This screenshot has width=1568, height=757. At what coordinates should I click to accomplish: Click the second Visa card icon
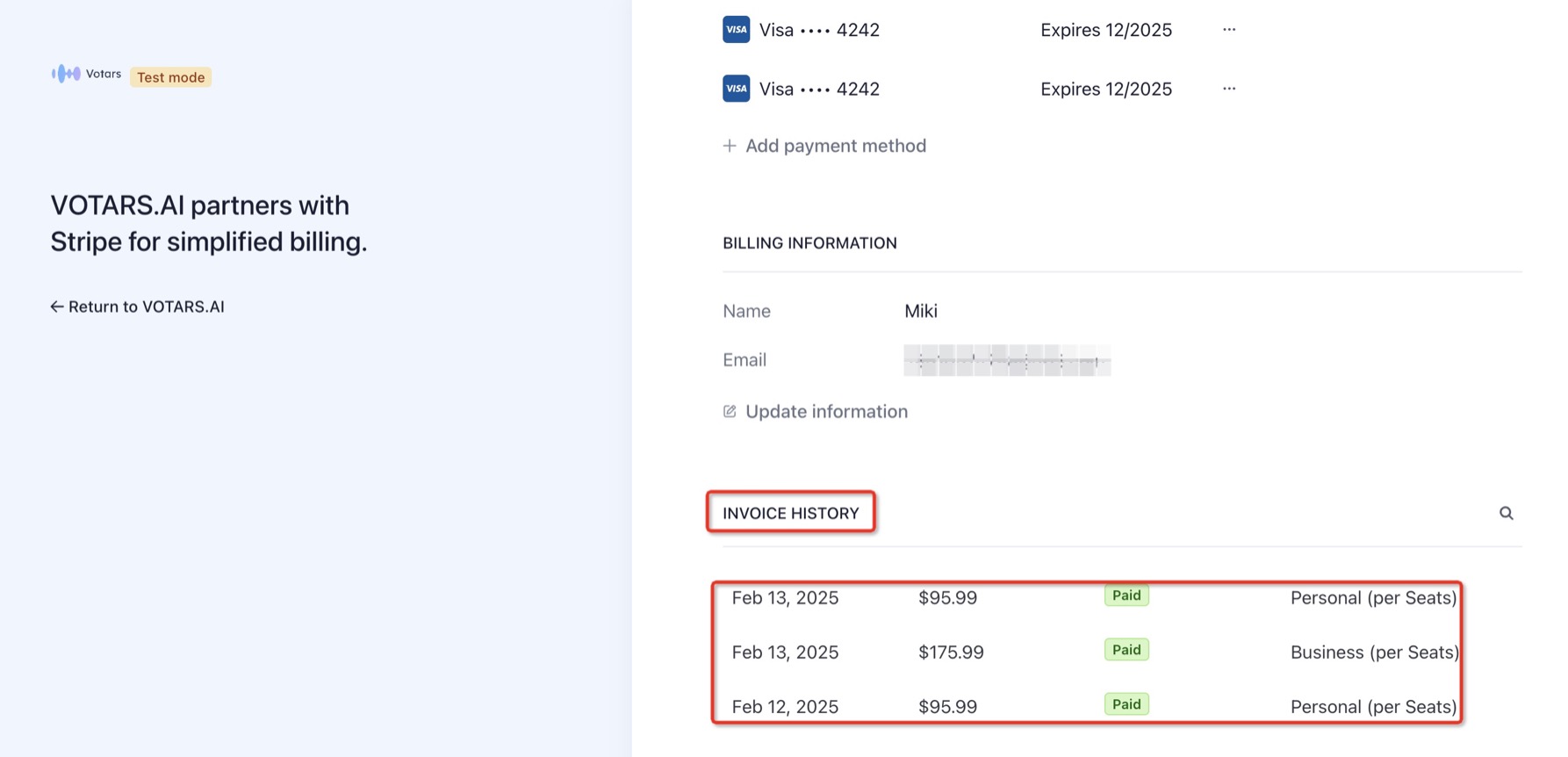pyautogui.click(x=736, y=89)
